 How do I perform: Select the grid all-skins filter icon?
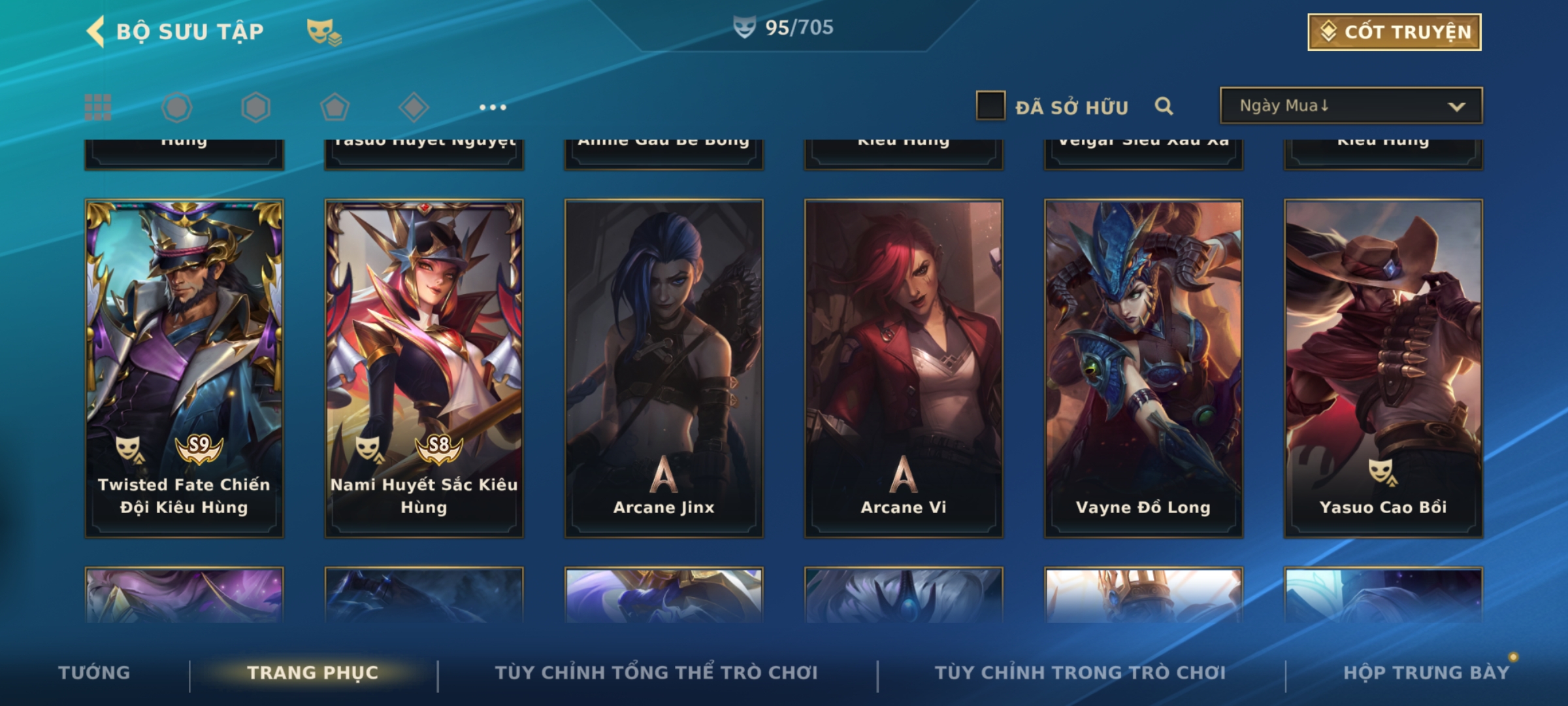98,107
